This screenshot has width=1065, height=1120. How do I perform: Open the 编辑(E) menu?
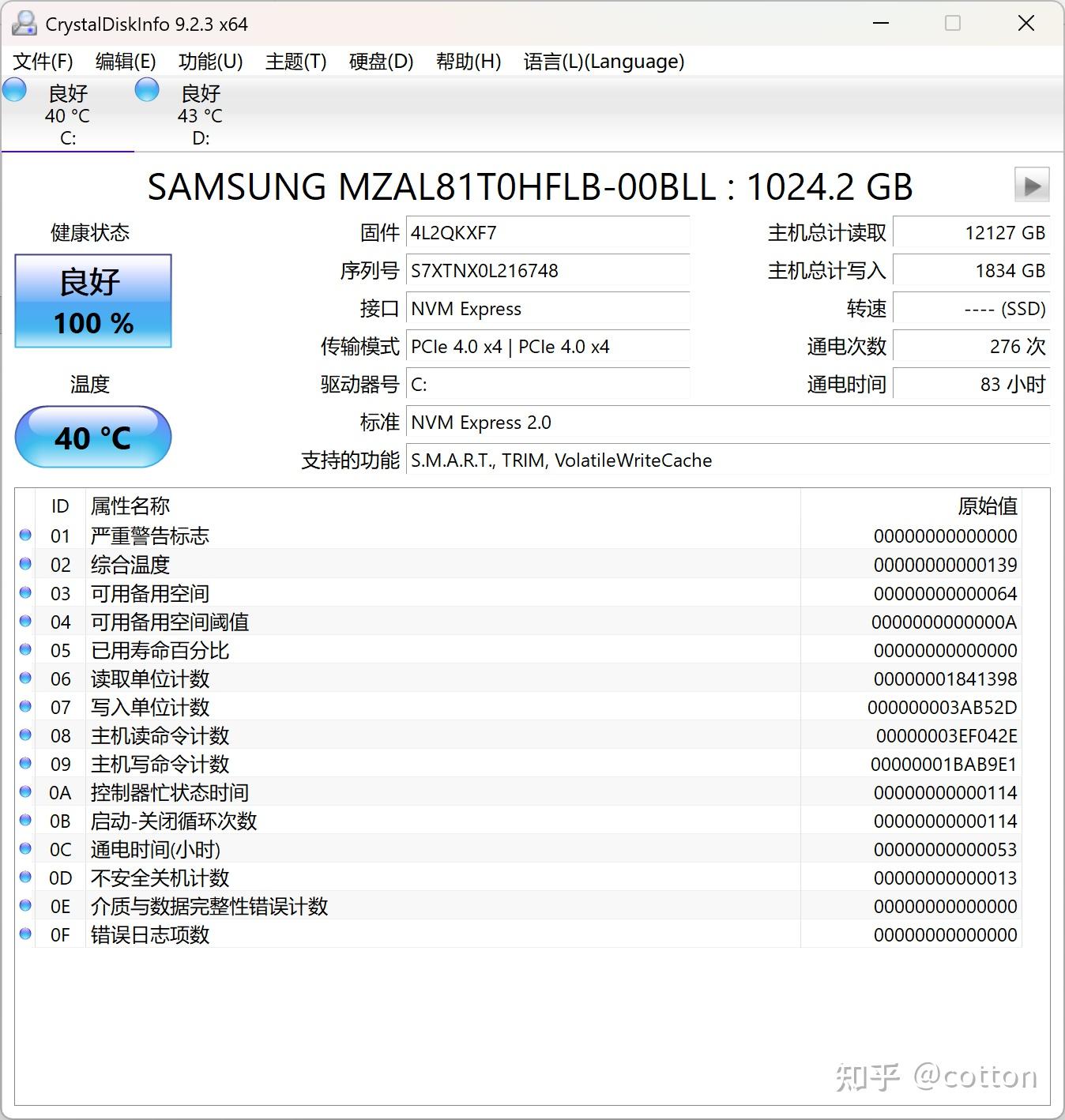tap(126, 62)
